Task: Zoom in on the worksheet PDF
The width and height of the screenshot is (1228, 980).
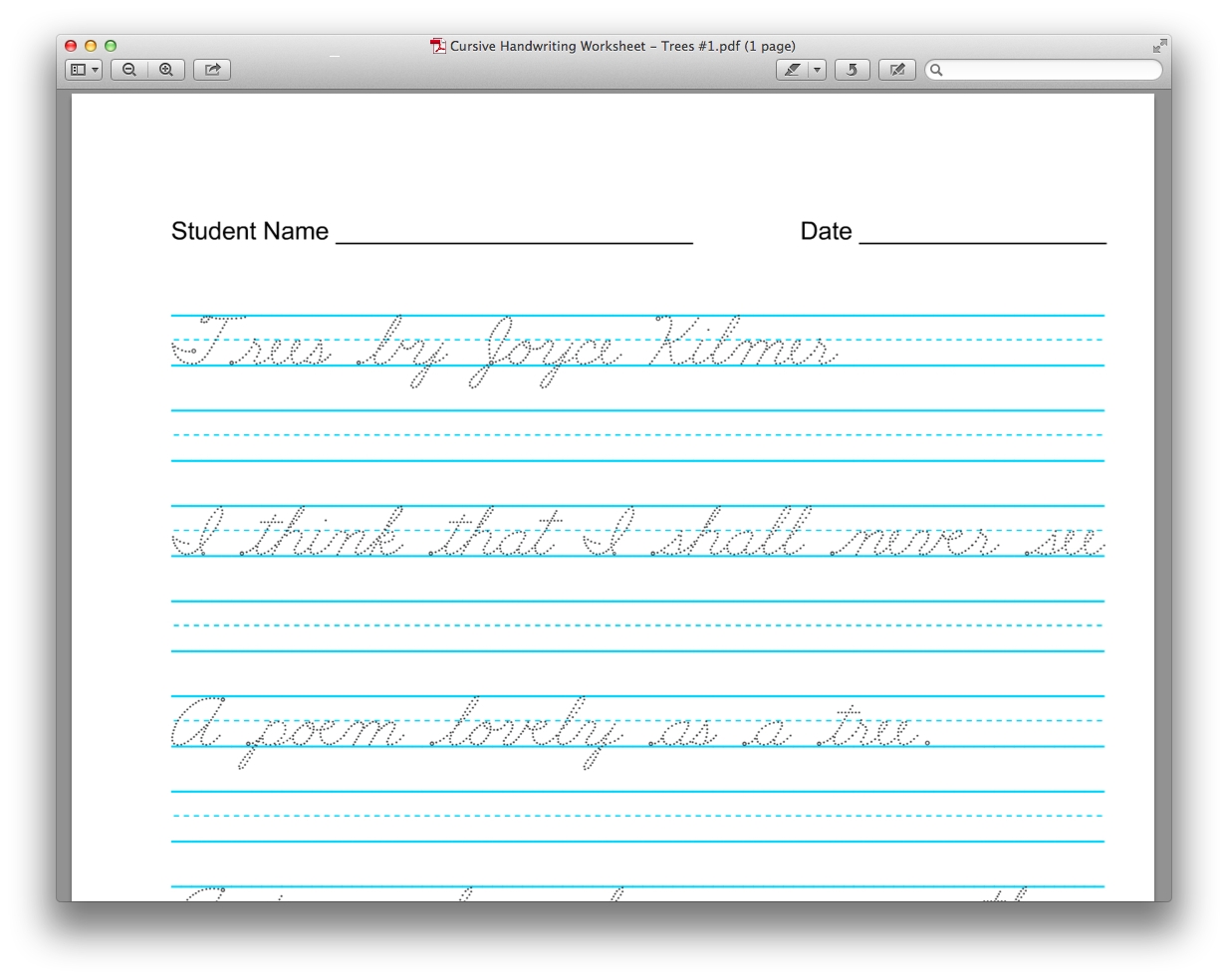Action: coord(165,70)
